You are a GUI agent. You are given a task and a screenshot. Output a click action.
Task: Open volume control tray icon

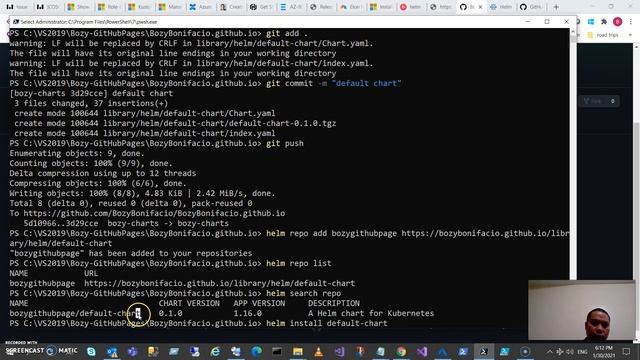click(x=570, y=351)
